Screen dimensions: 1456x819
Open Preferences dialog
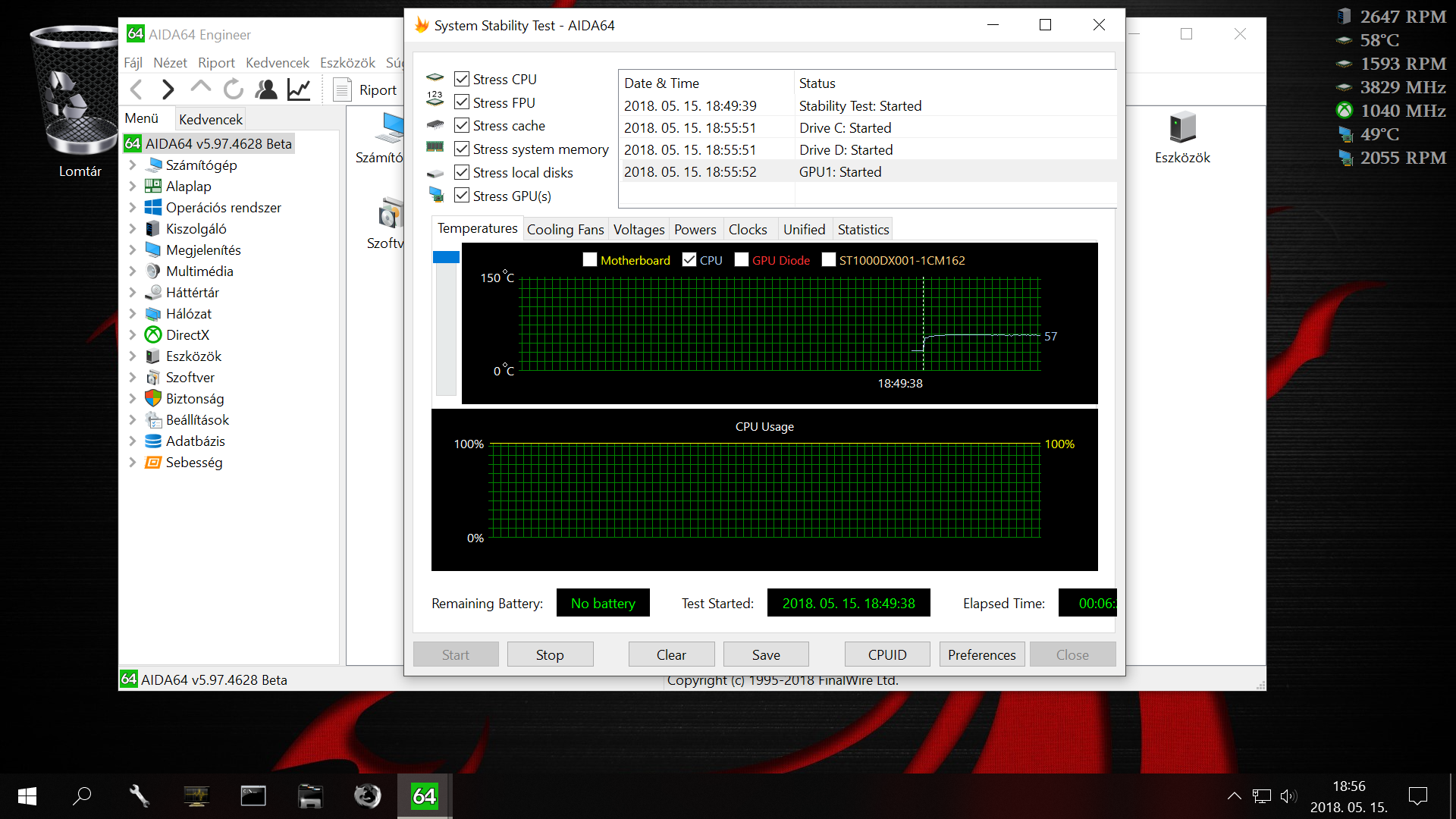[982, 654]
